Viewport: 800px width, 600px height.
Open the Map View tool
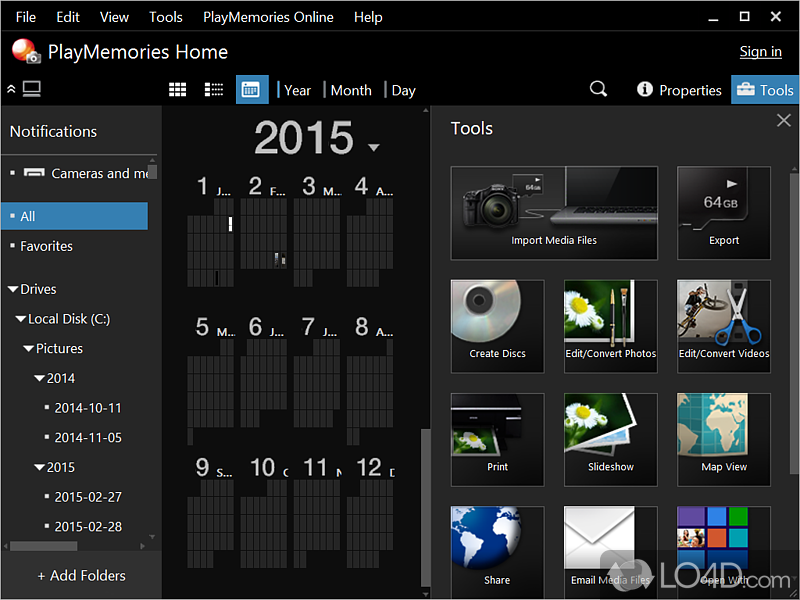723,438
